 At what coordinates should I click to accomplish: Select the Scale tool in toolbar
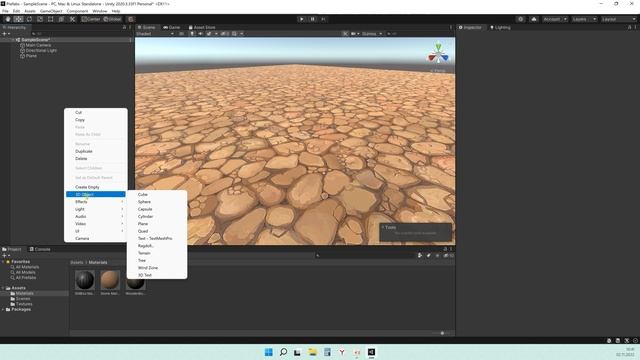coord(40,19)
